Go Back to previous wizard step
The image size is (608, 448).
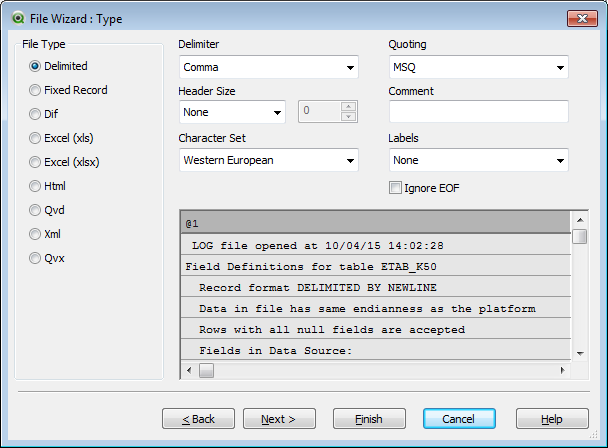point(198,419)
